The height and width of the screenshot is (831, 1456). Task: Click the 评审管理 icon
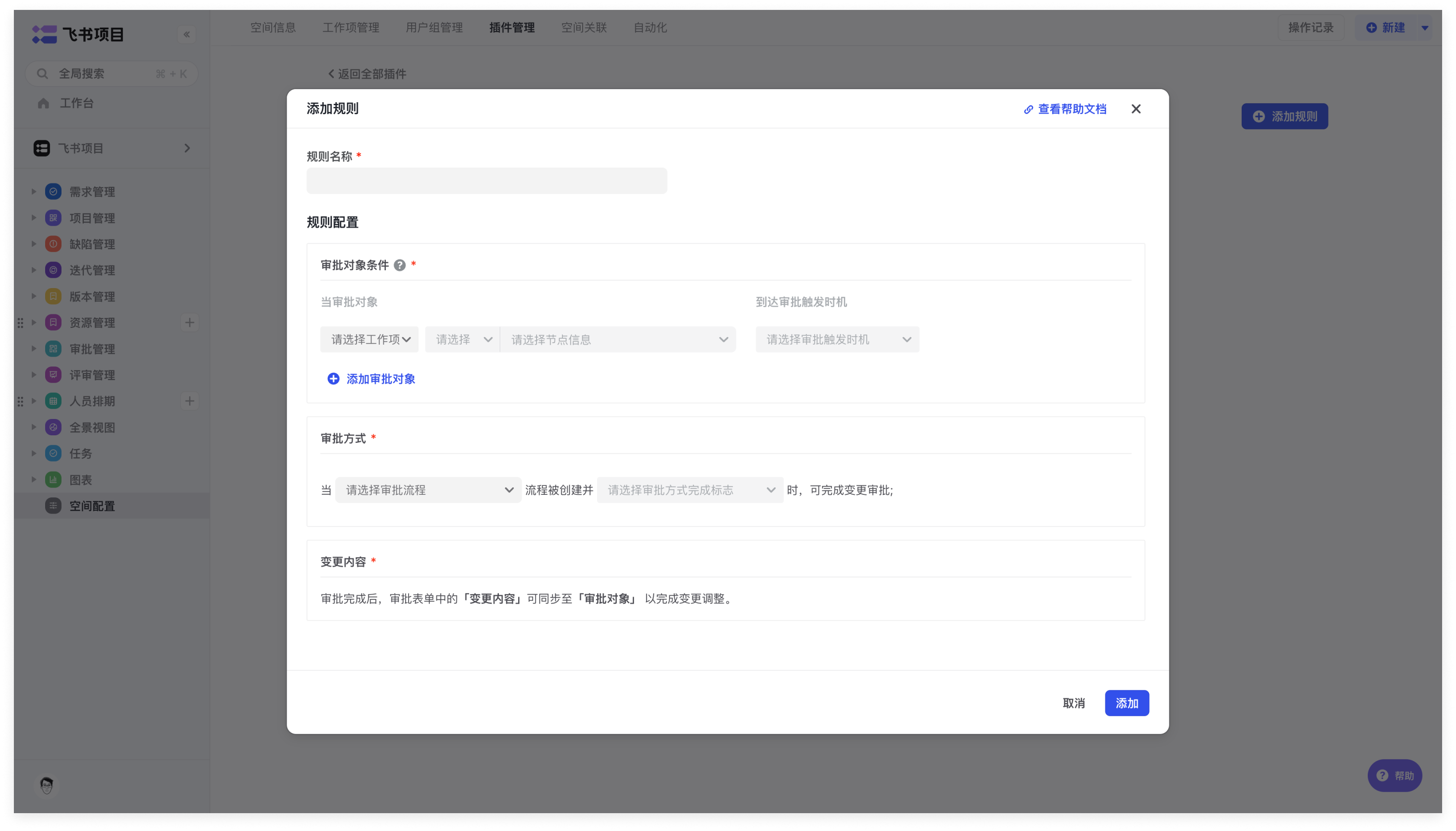(53, 375)
